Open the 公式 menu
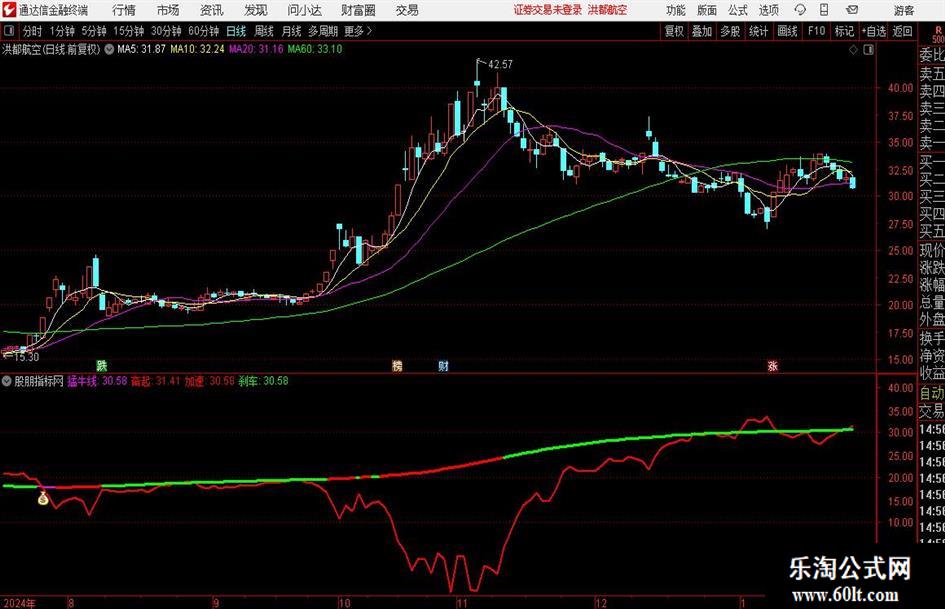This screenshot has width=945, height=609. pos(738,10)
